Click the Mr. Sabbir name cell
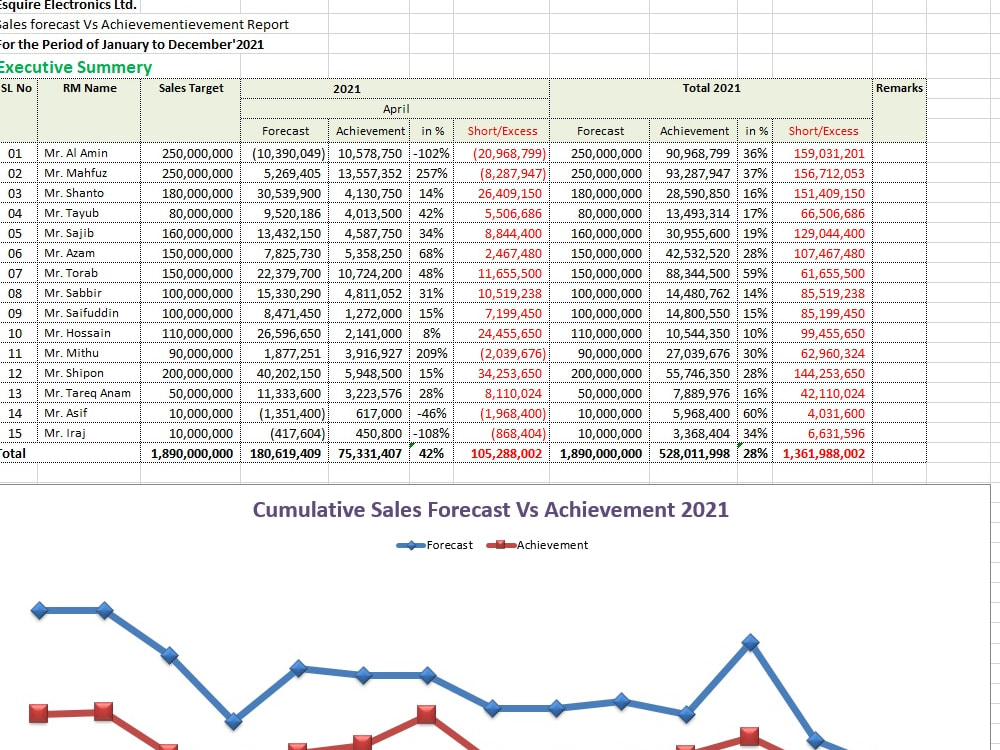This screenshot has width=1000, height=750. point(89,293)
